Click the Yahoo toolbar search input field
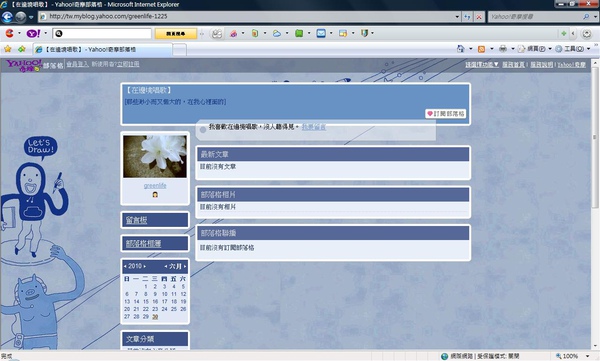Screen dimensions: 600x361 (102, 33)
